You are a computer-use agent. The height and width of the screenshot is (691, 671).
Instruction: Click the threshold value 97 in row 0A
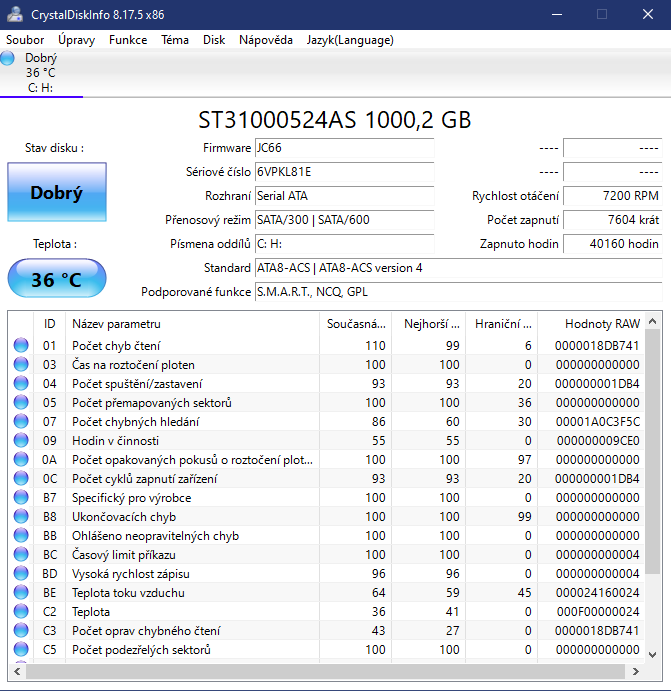(524, 460)
